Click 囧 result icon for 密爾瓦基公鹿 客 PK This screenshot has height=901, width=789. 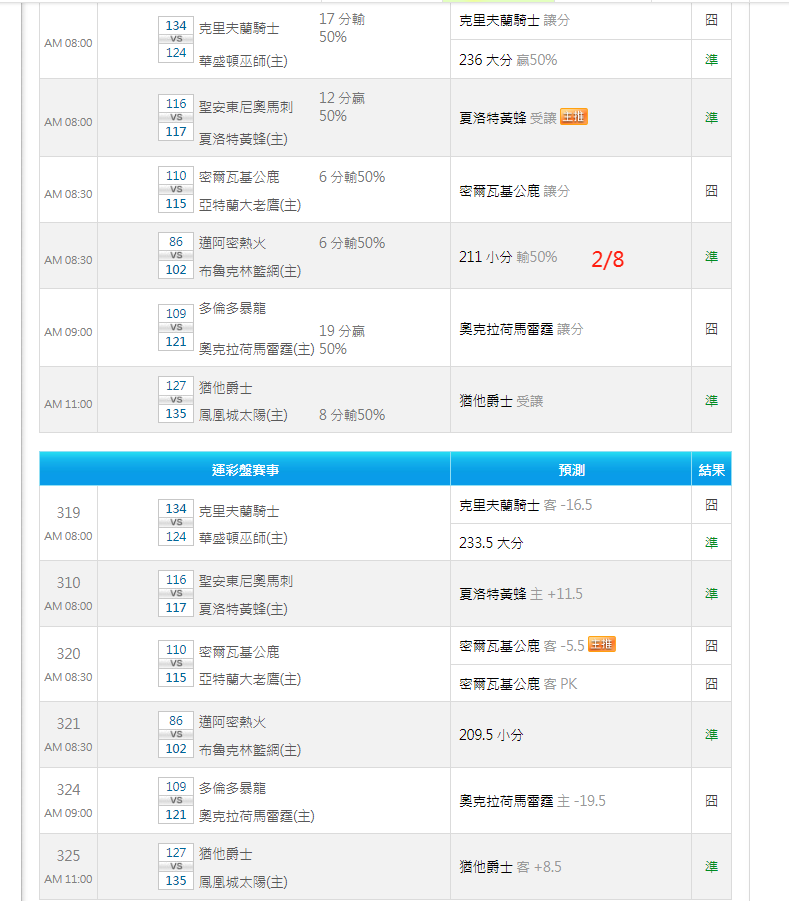coord(711,684)
